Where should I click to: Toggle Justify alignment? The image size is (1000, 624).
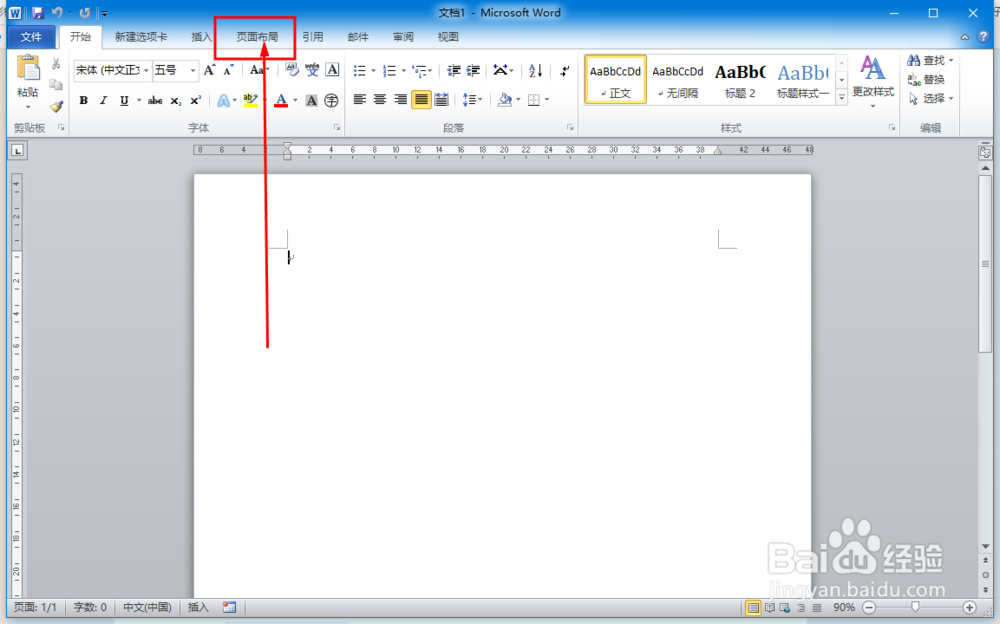tap(421, 100)
